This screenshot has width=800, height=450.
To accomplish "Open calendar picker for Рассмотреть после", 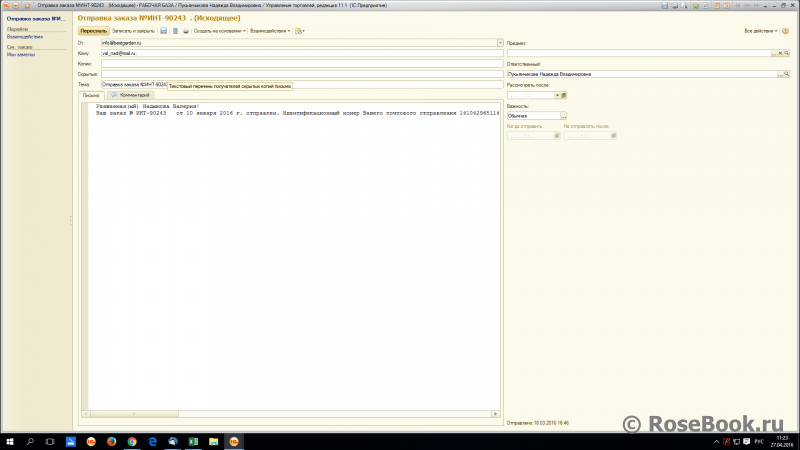I will pyautogui.click(x=563, y=95).
